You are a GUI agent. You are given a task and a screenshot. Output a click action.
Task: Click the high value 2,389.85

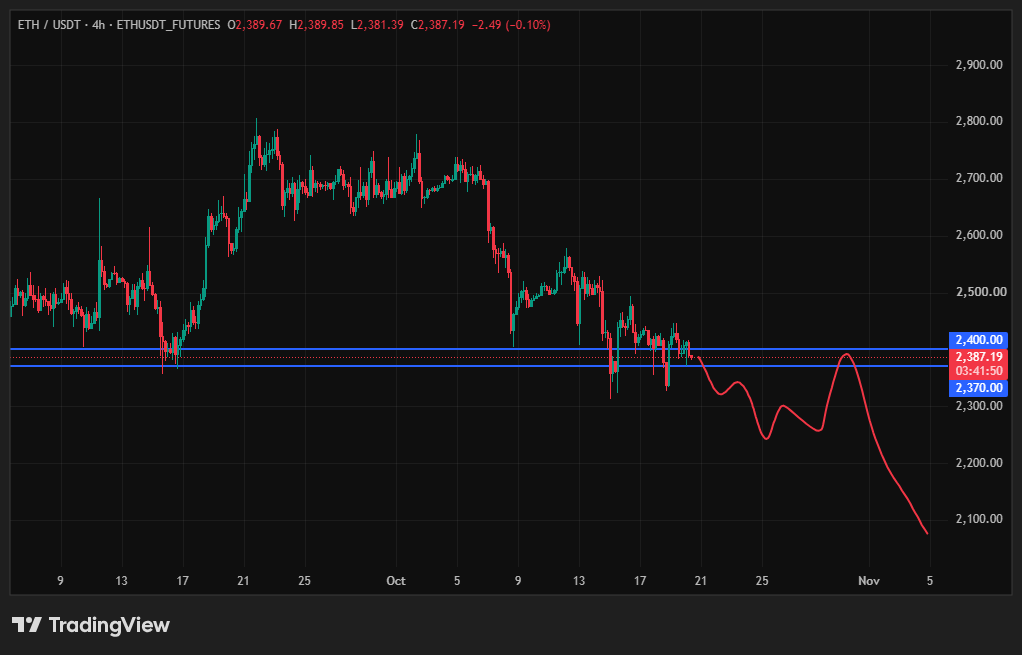(321, 25)
